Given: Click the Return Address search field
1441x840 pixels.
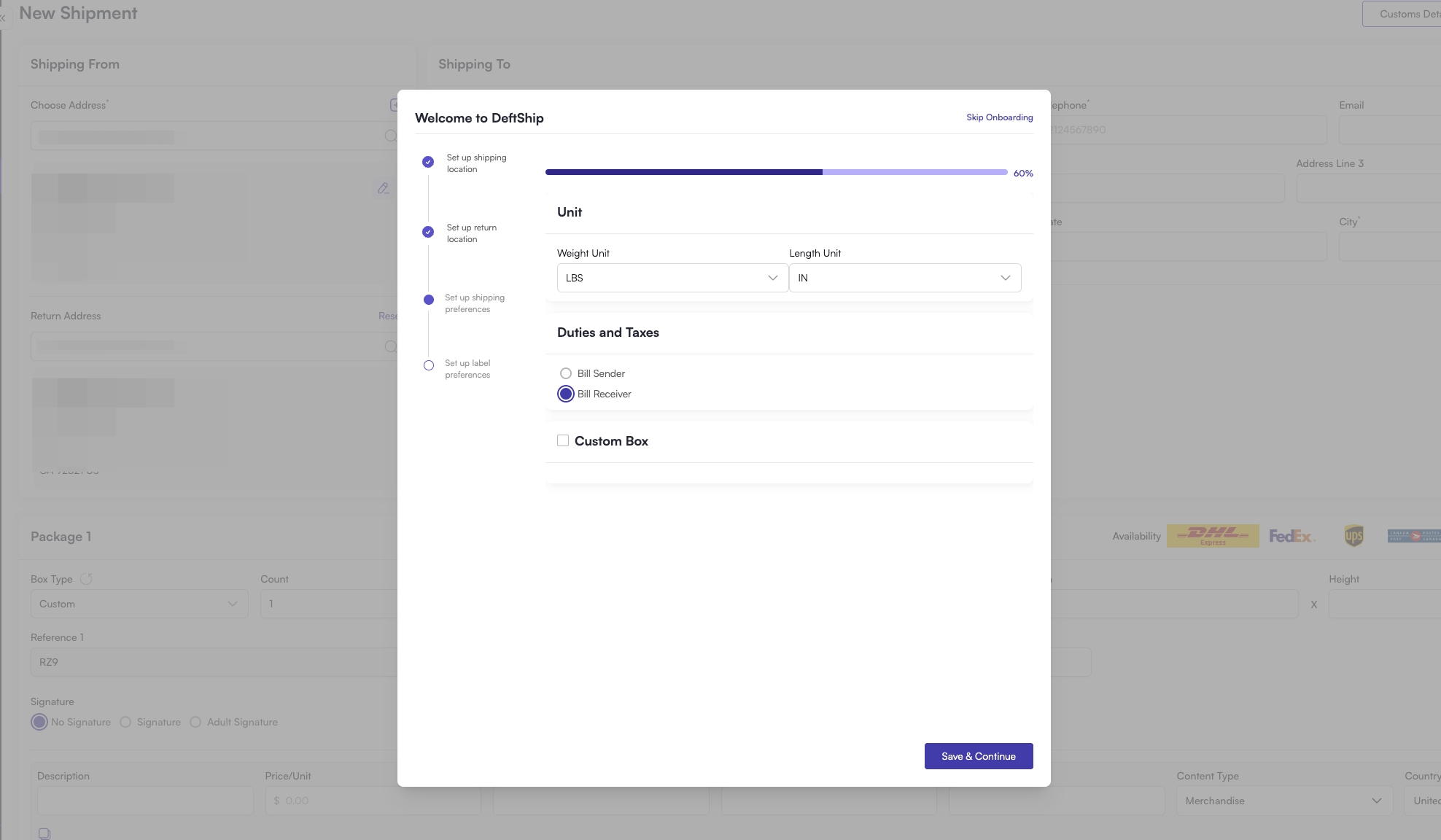Looking at the screenshot, I should (x=214, y=346).
